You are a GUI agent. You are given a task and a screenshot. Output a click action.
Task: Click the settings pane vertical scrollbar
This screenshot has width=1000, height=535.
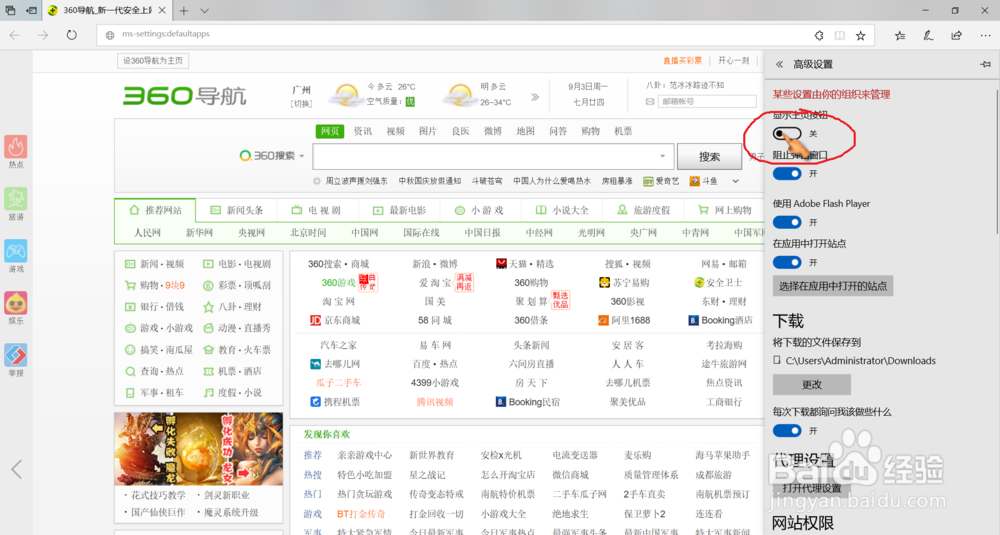point(997,161)
